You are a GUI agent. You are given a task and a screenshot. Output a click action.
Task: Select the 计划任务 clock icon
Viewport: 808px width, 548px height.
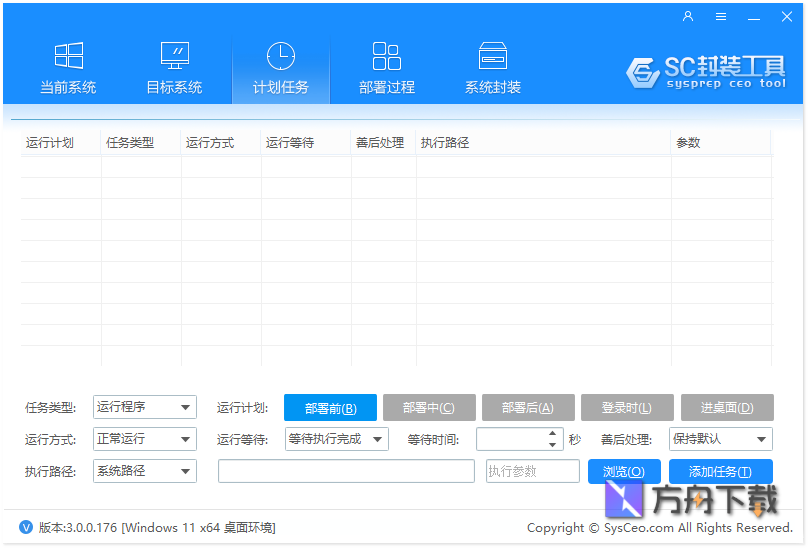coord(281,56)
